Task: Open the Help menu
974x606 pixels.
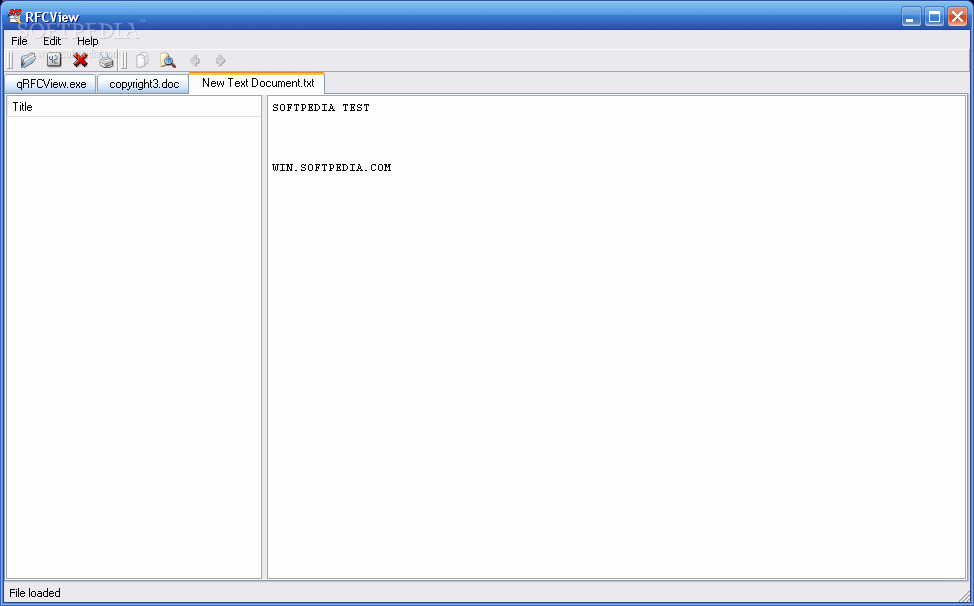Action: pos(88,41)
